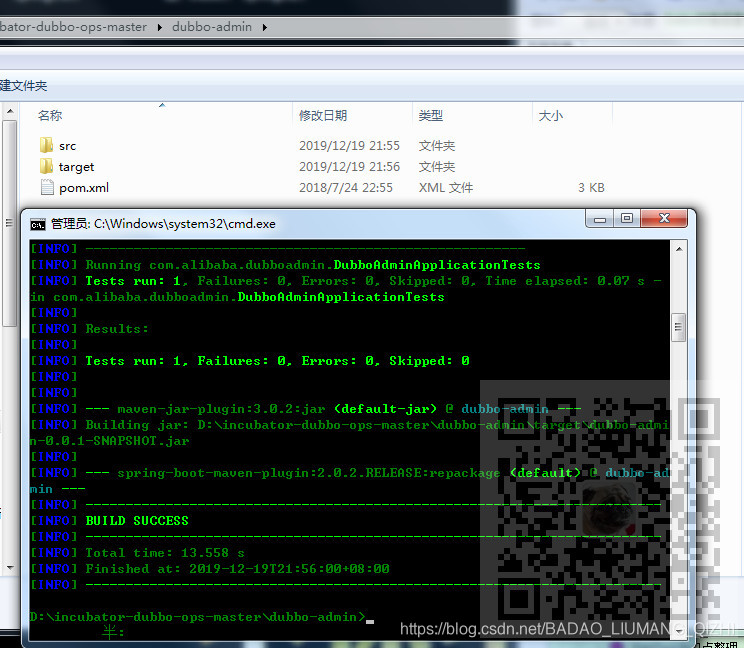Sort by 类型 column header
Screen dimensions: 744x648
[430, 116]
